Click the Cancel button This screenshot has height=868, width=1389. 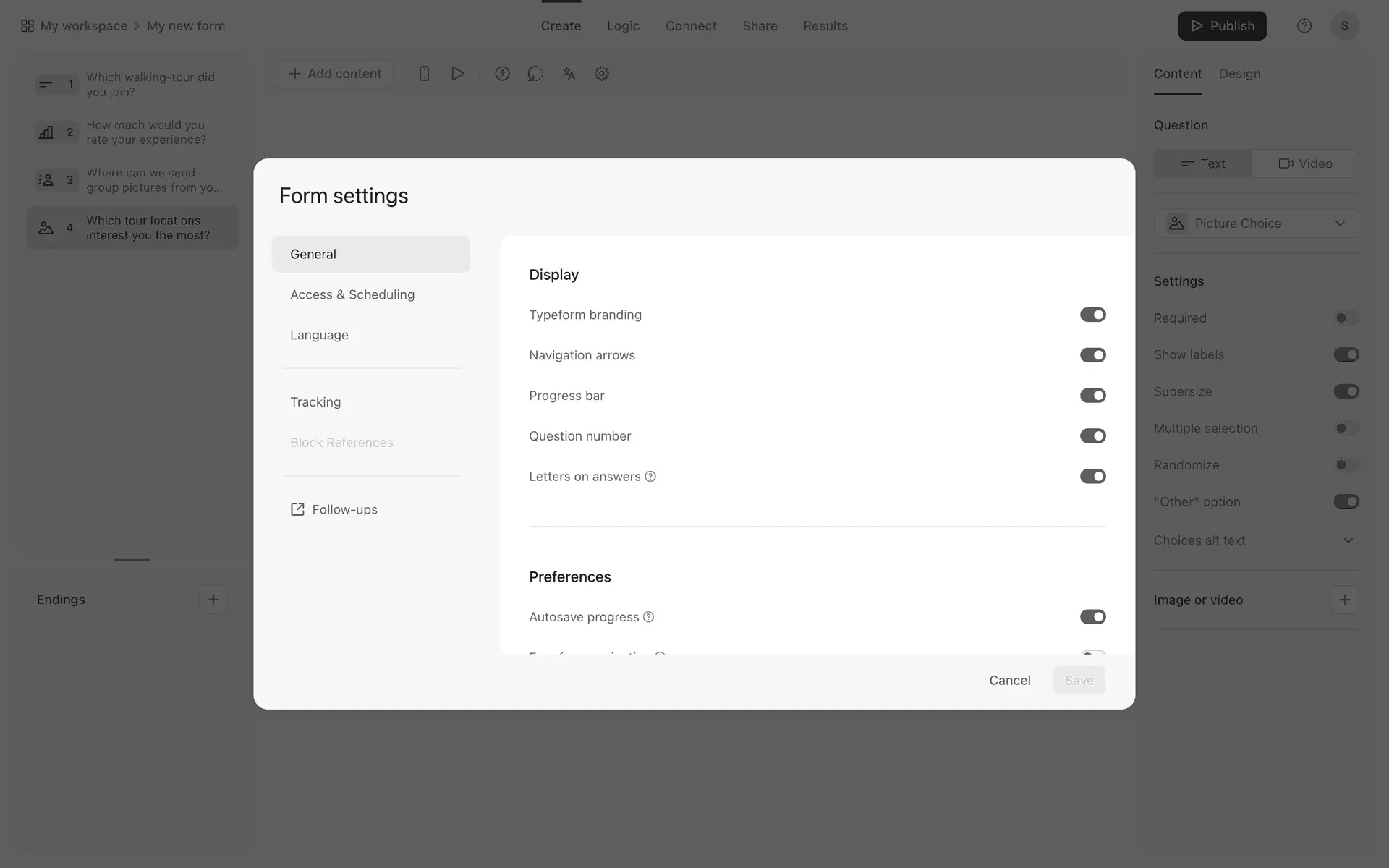1009,681
